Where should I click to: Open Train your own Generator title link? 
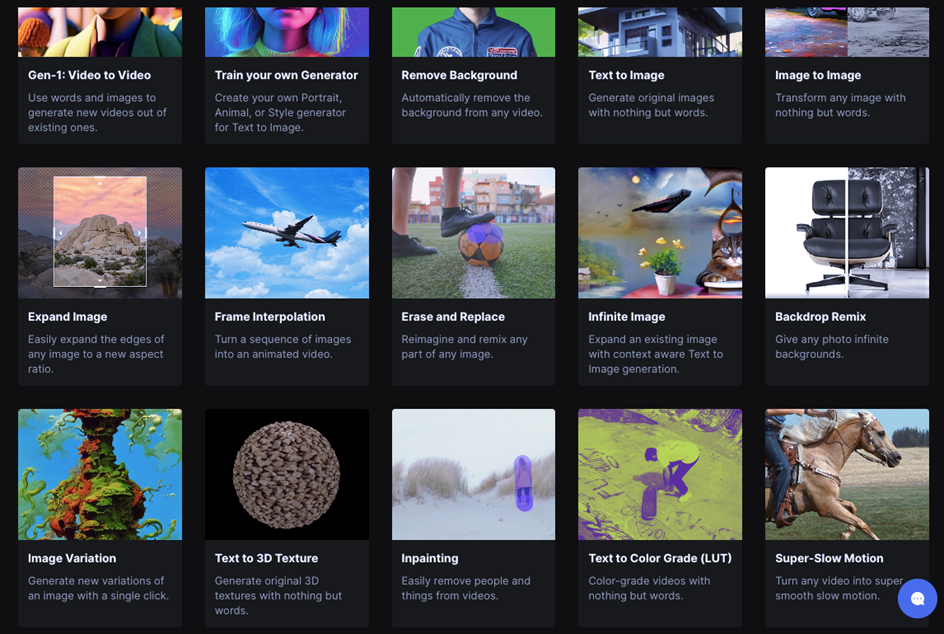coord(286,75)
